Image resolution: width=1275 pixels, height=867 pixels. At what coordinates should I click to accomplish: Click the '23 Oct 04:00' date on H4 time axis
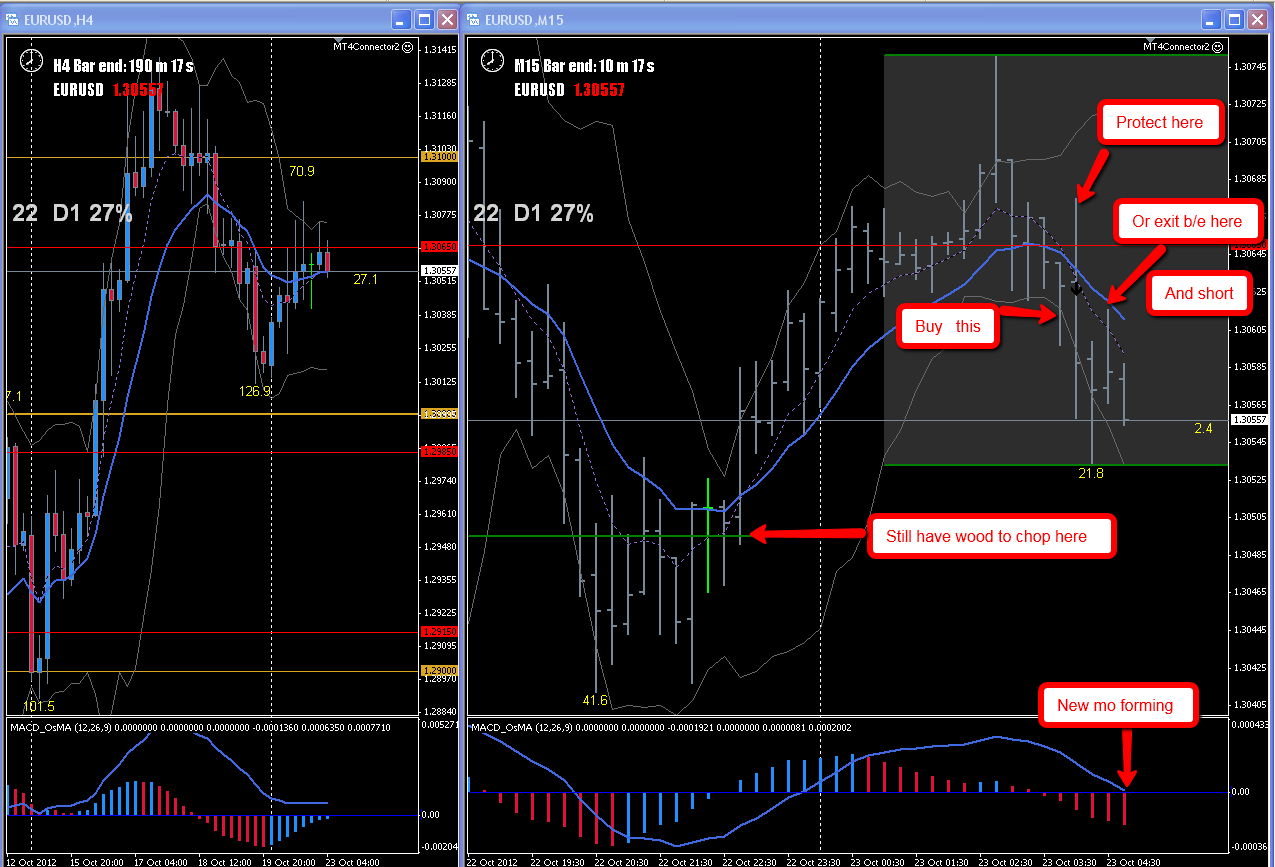click(x=351, y=861)
